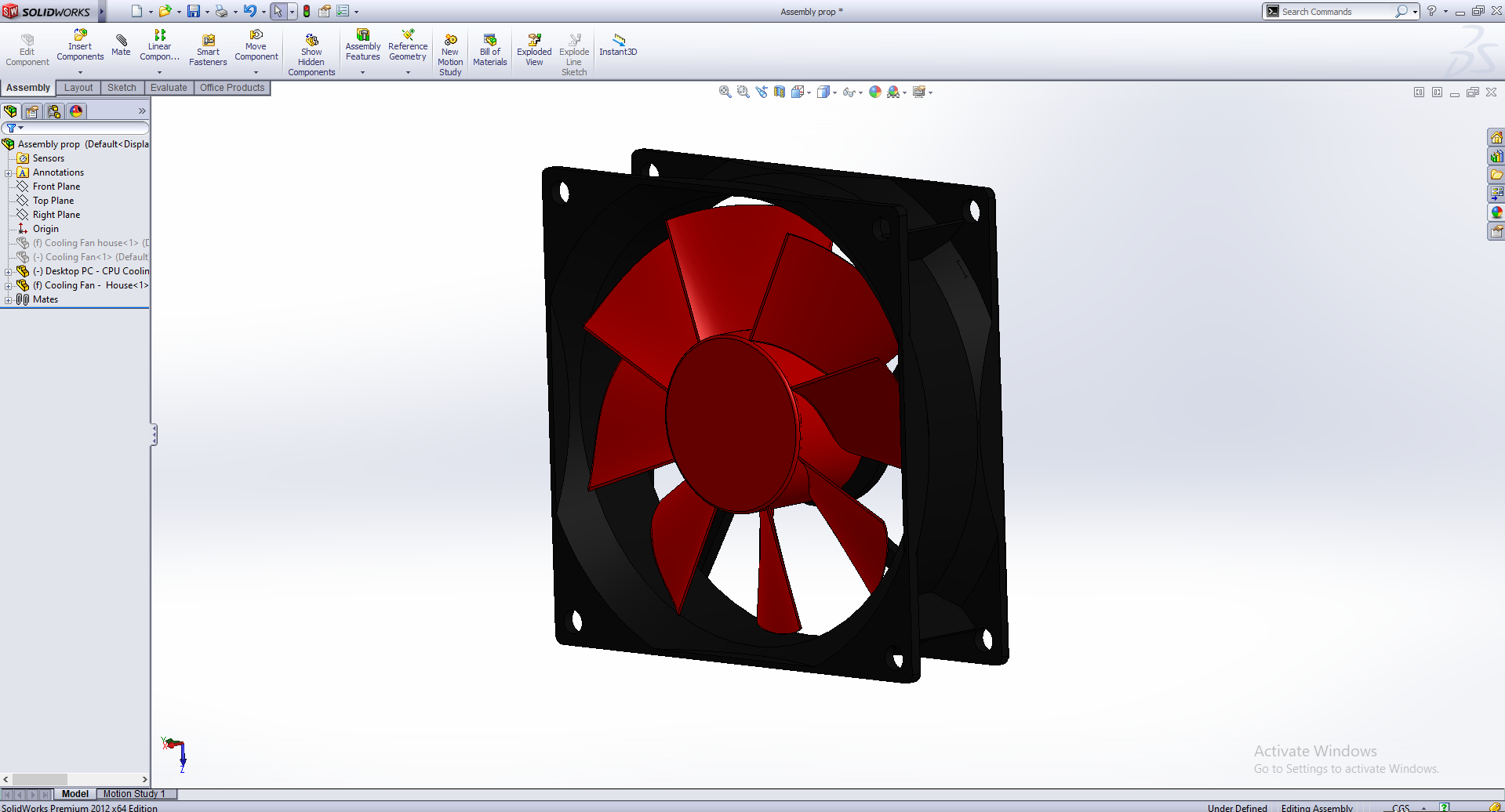Expand the Annotations tree node

pos(8,173)
